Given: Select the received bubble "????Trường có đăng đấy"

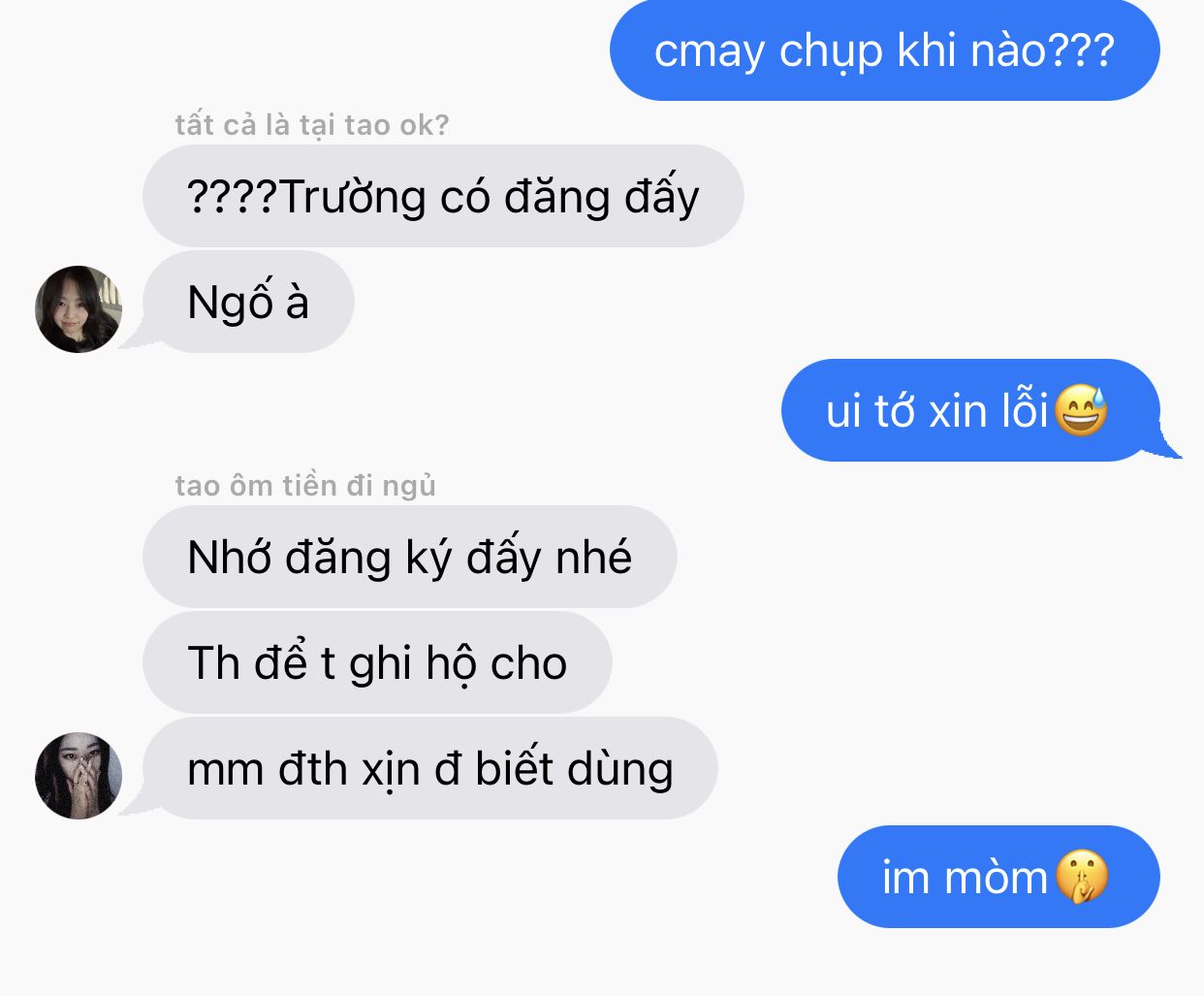Looking at the screenshot, I should click(443, 196).
